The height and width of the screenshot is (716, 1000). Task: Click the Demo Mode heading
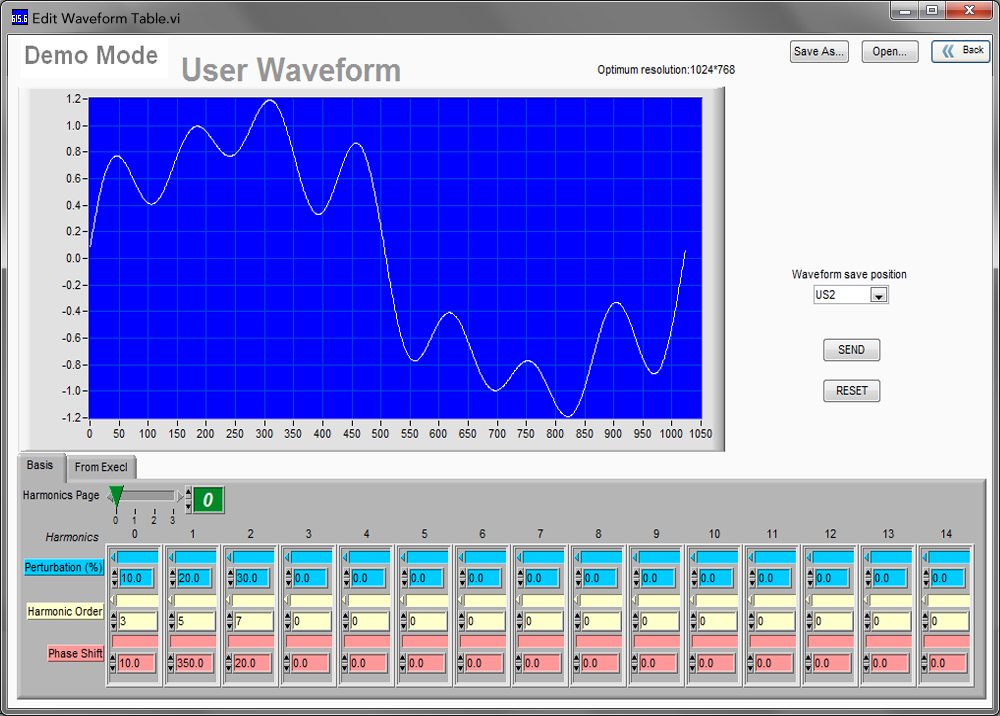91,55
